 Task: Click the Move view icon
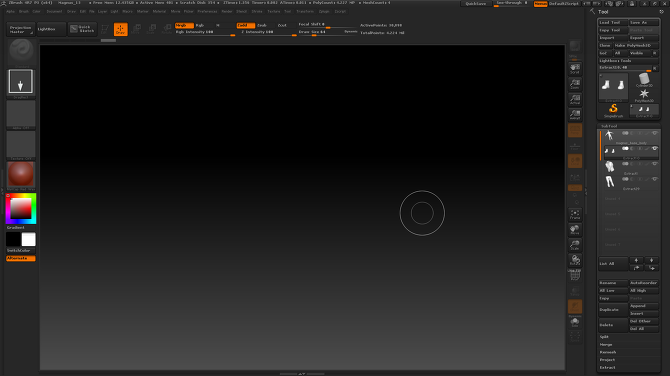[x=575, y=230]
